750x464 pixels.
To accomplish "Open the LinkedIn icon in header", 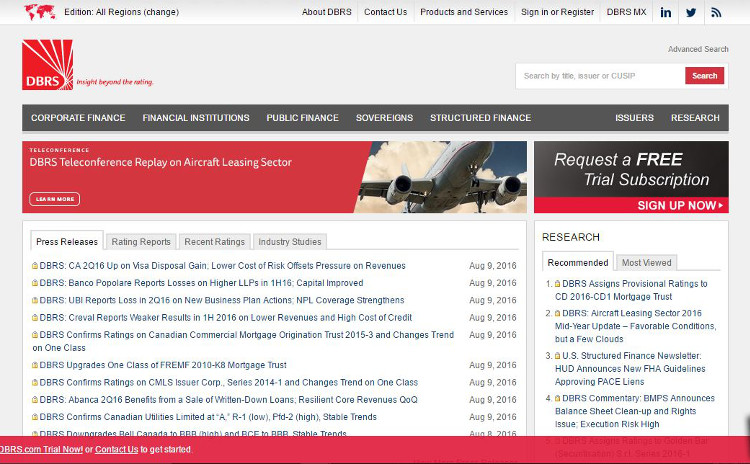I will 665,12.
